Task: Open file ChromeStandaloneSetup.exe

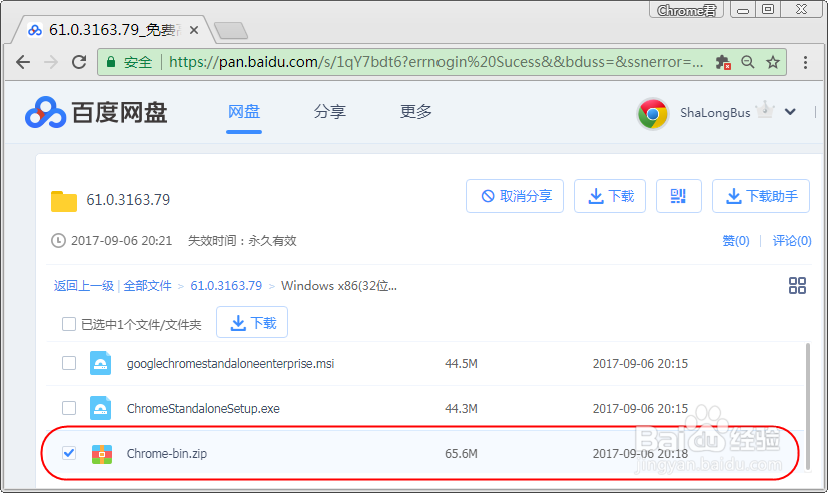Action: 203,409
